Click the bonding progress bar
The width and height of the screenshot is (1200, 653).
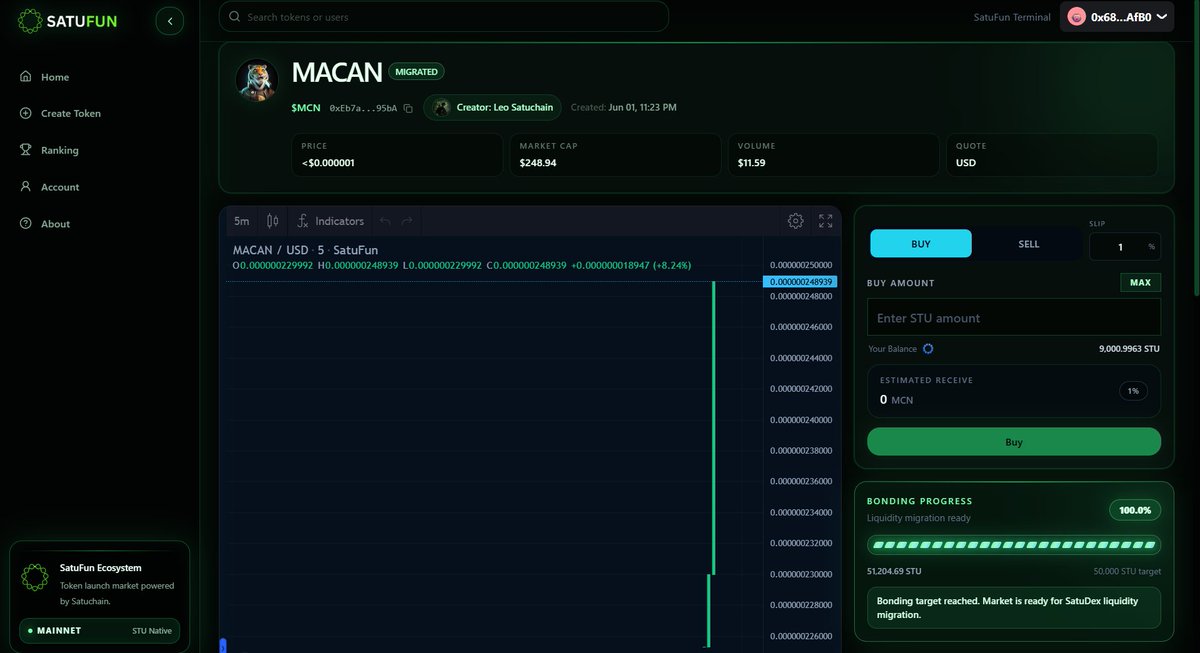(1014, 545)
